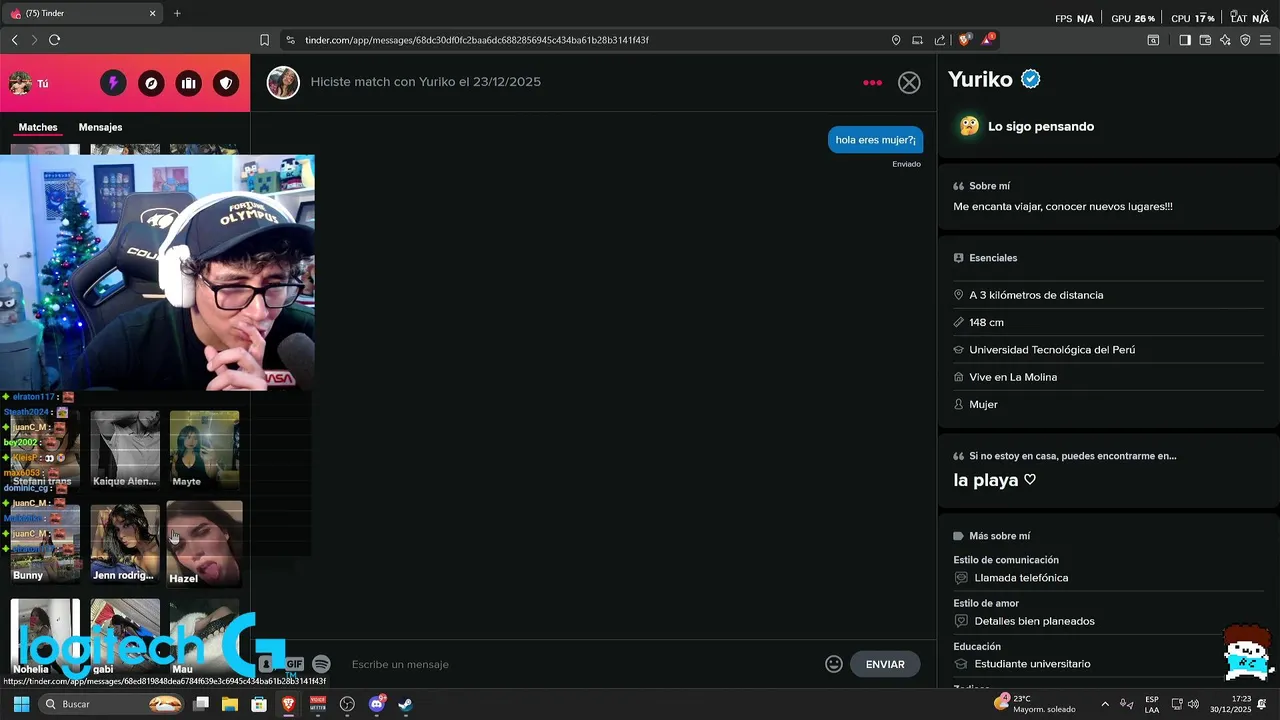Click the Buscar taskbar search box

click(113, 704)
